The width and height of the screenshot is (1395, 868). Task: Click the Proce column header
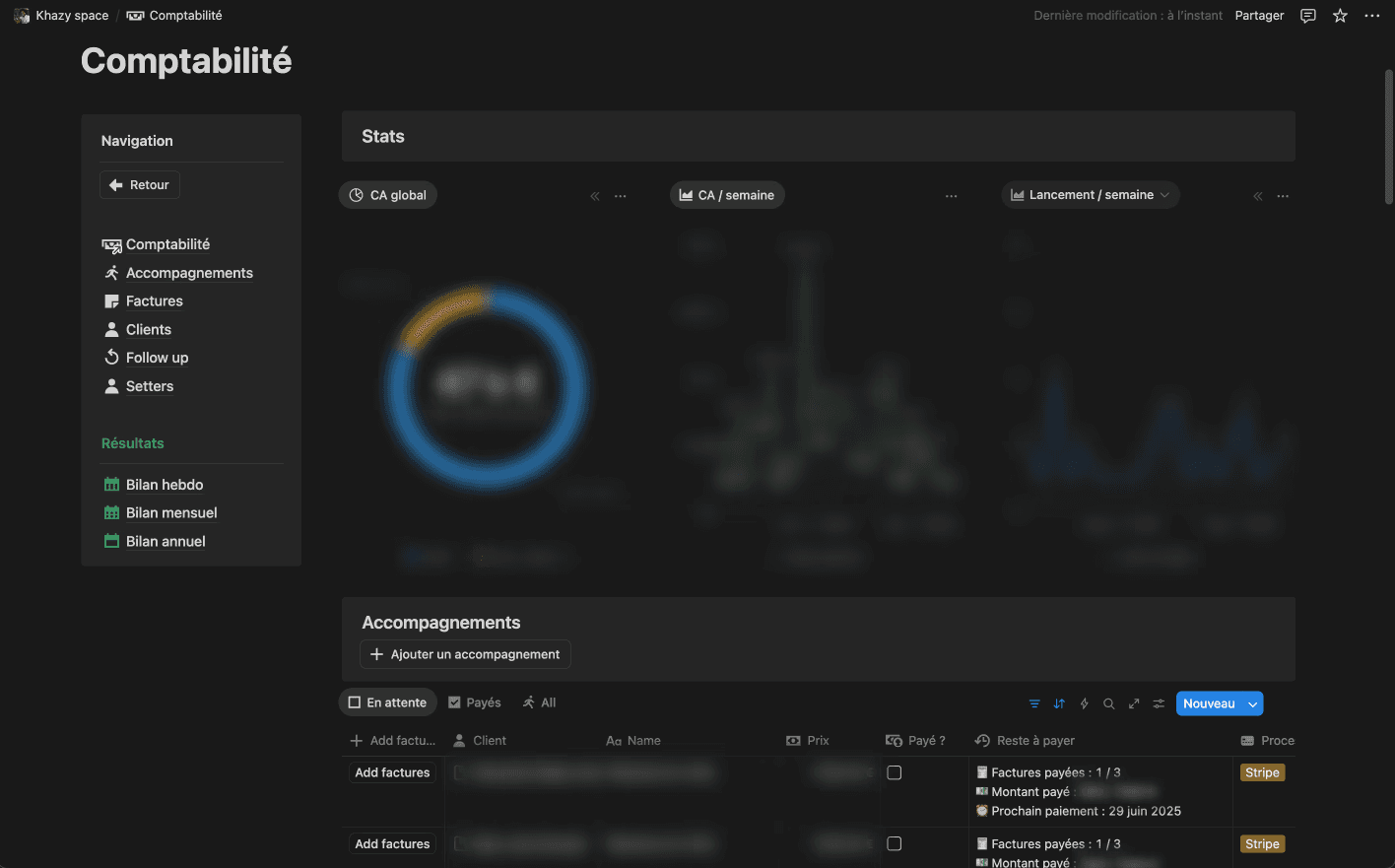pos(1267,741)
